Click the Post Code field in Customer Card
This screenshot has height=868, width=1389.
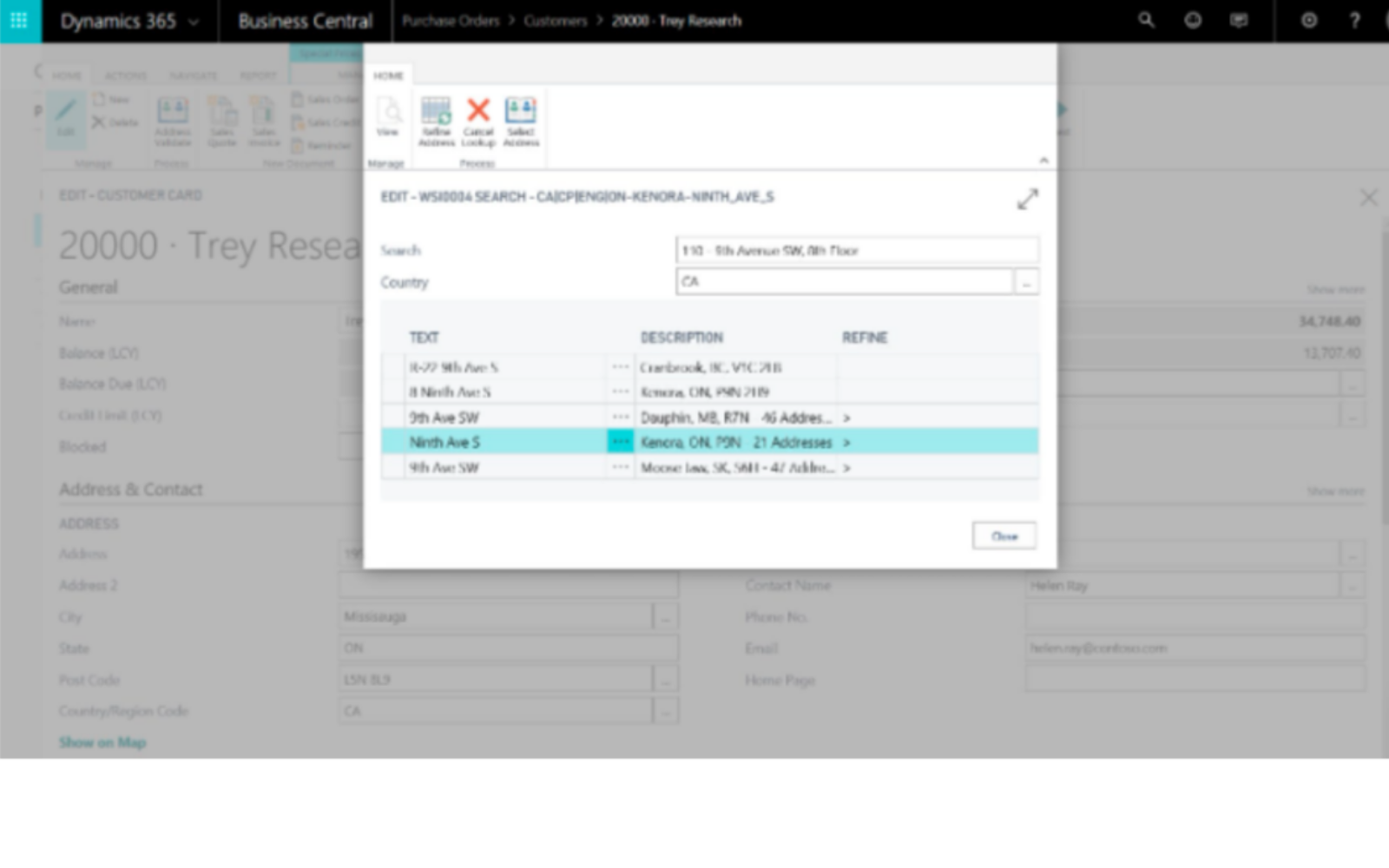coord(496,680)
